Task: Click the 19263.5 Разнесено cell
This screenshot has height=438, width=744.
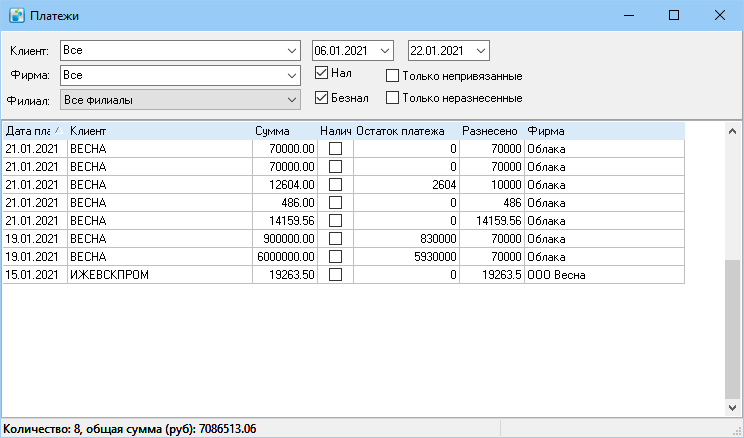Action: coord(492,275)
